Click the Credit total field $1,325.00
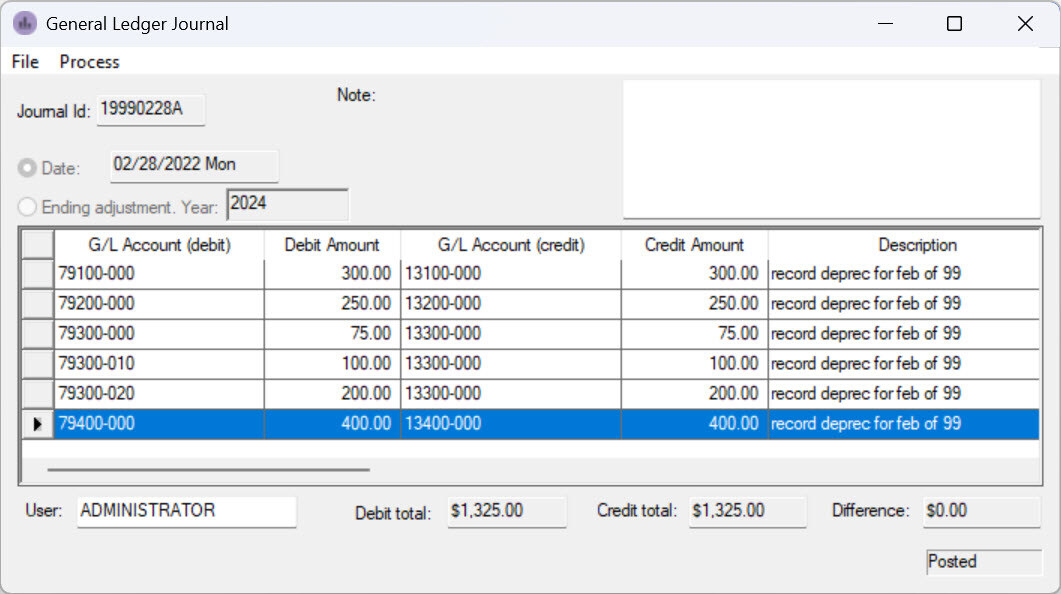 [748, 511]
